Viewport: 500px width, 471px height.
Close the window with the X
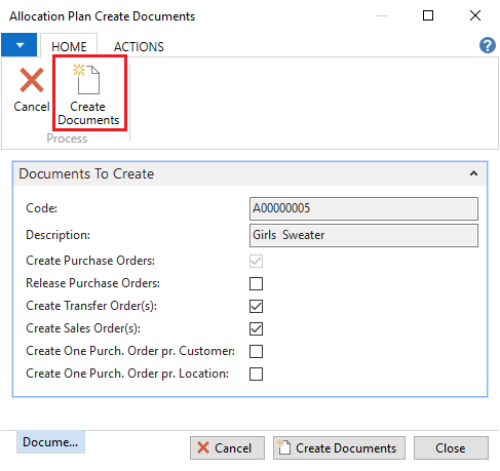coord(475,16)
